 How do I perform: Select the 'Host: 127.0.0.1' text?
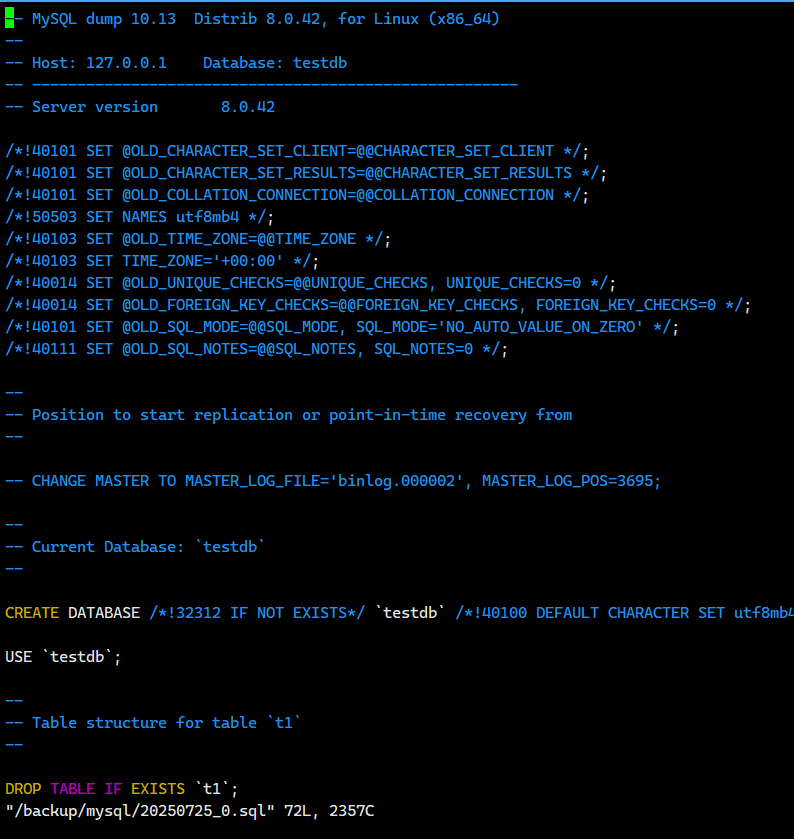pyautogui.click(x=99, y=63)
